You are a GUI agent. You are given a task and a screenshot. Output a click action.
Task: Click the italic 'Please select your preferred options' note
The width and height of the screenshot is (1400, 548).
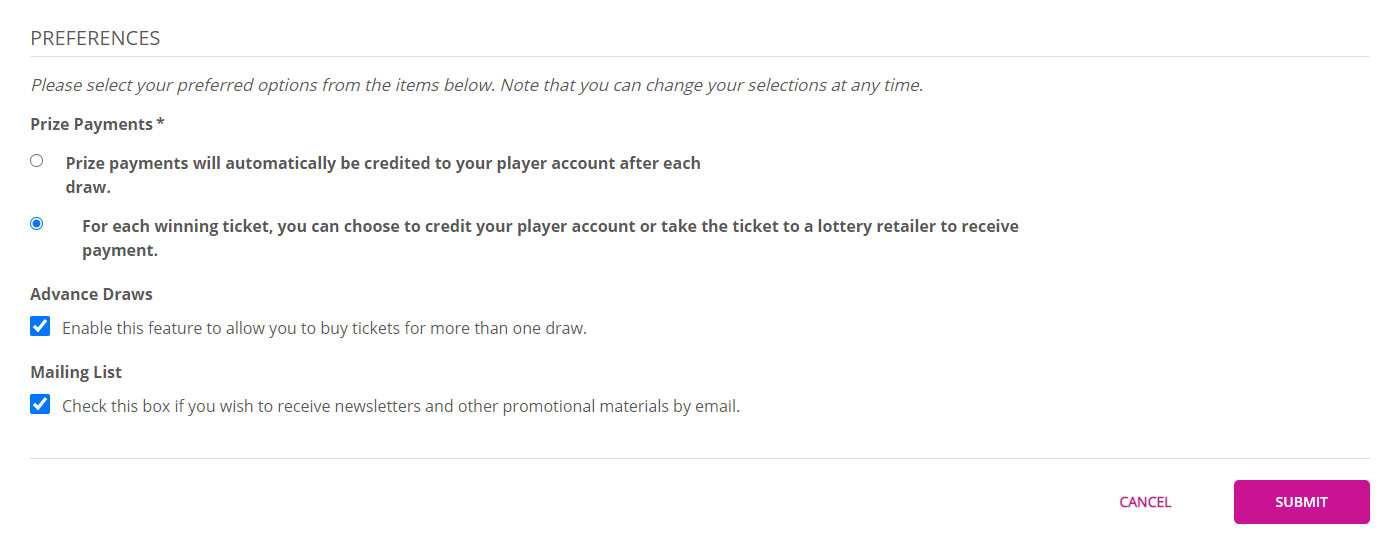click(476, 85)
